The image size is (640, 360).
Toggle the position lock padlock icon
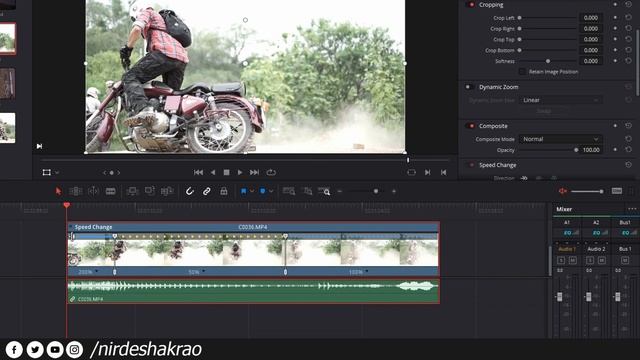coord(224,191)
